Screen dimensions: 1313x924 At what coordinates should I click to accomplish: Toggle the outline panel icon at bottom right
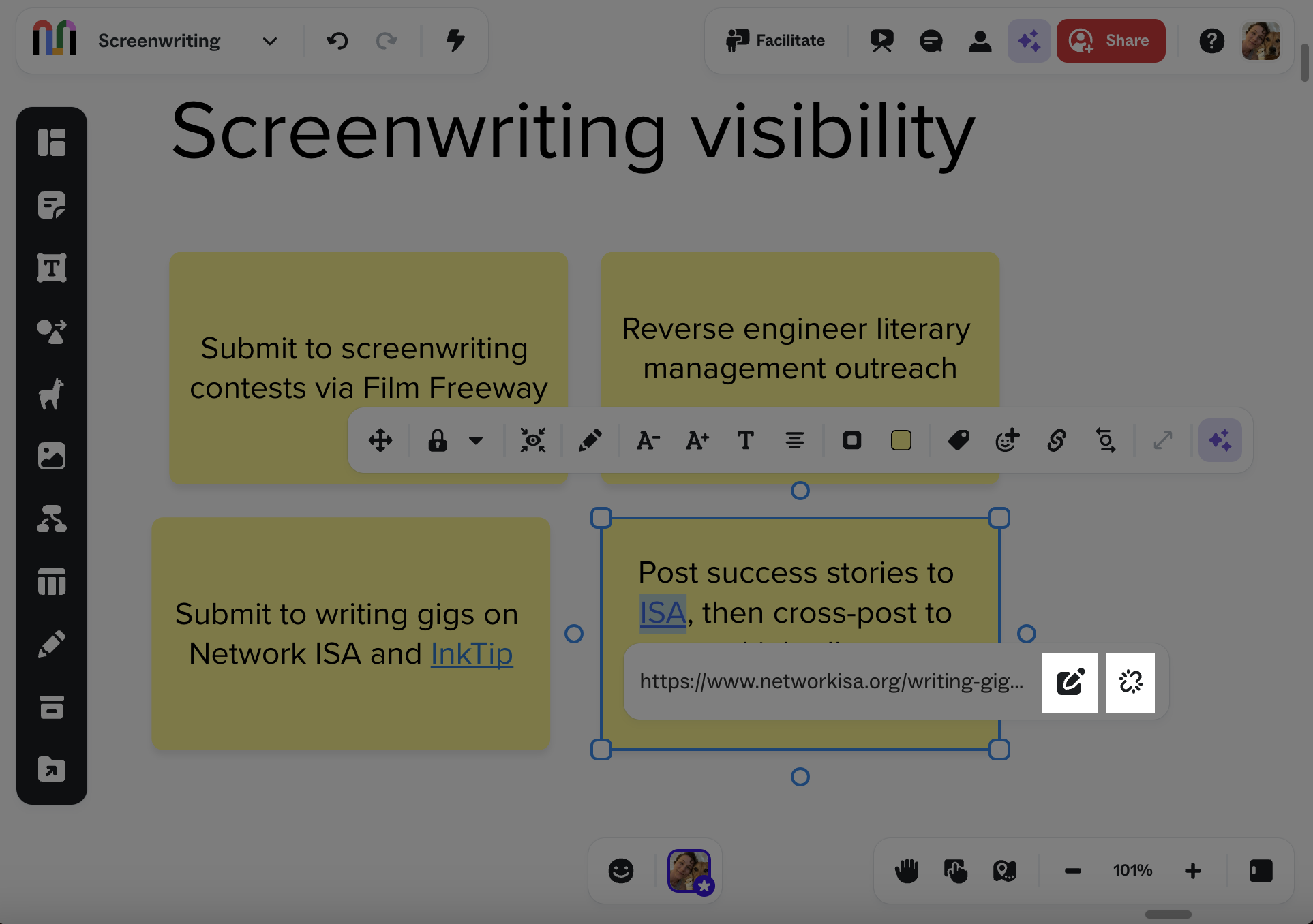1261,871
